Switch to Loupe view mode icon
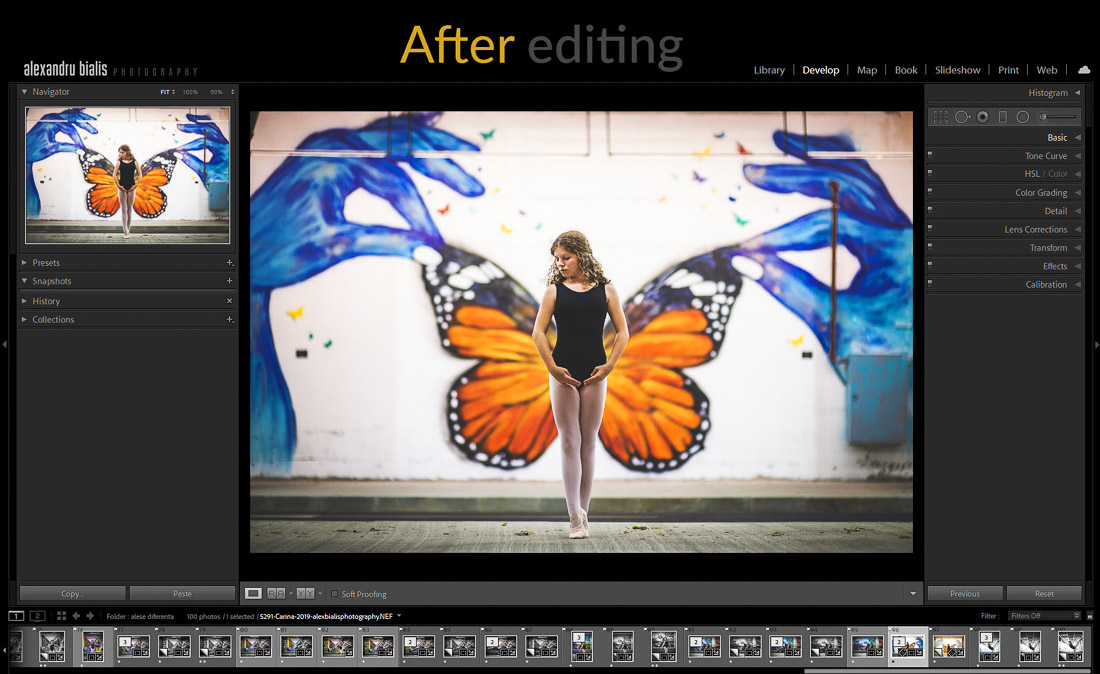Image resolution: width=1100 pixels, height=674 pixels. point(253,593)
